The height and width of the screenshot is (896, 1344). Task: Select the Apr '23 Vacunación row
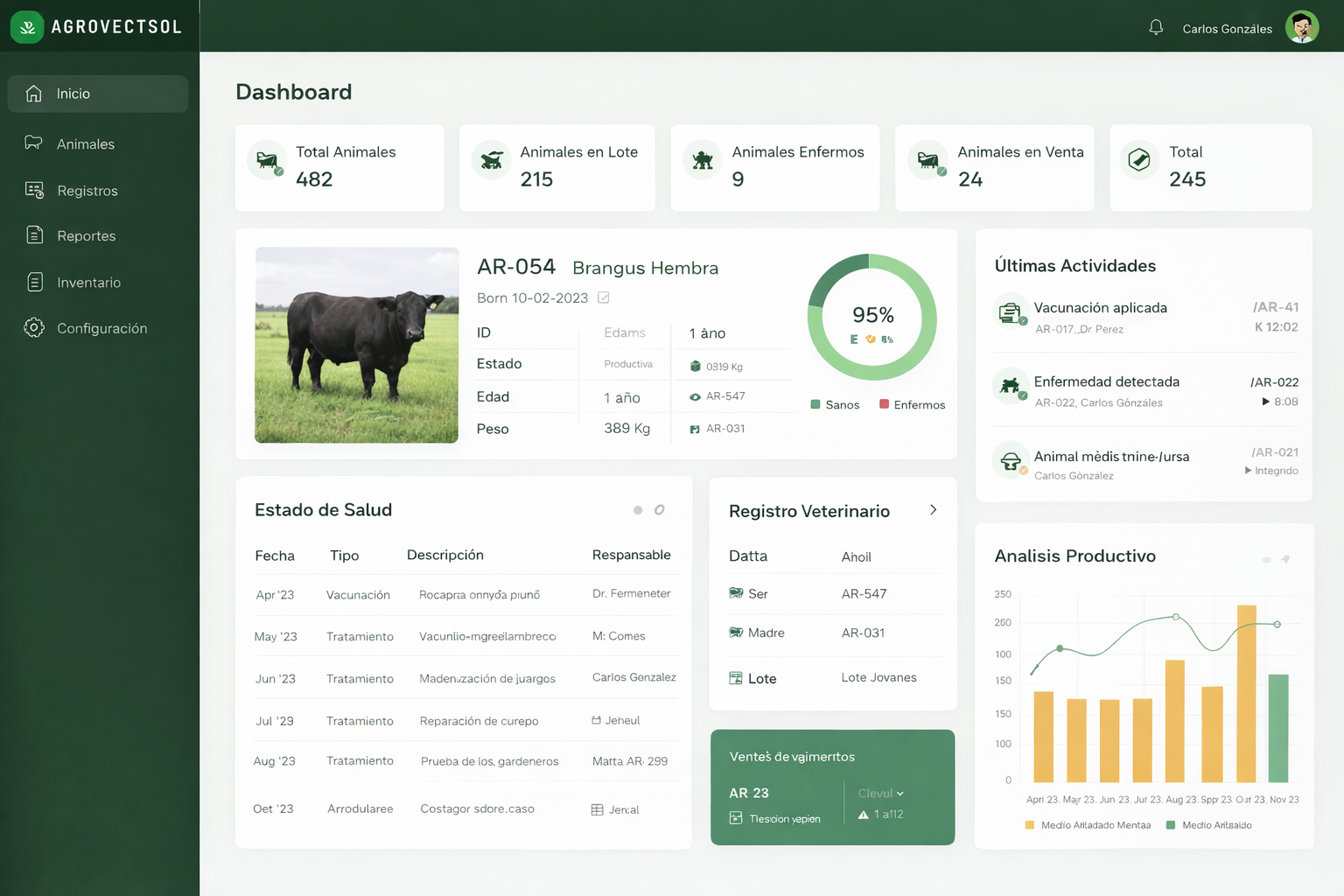click(464, 595)
